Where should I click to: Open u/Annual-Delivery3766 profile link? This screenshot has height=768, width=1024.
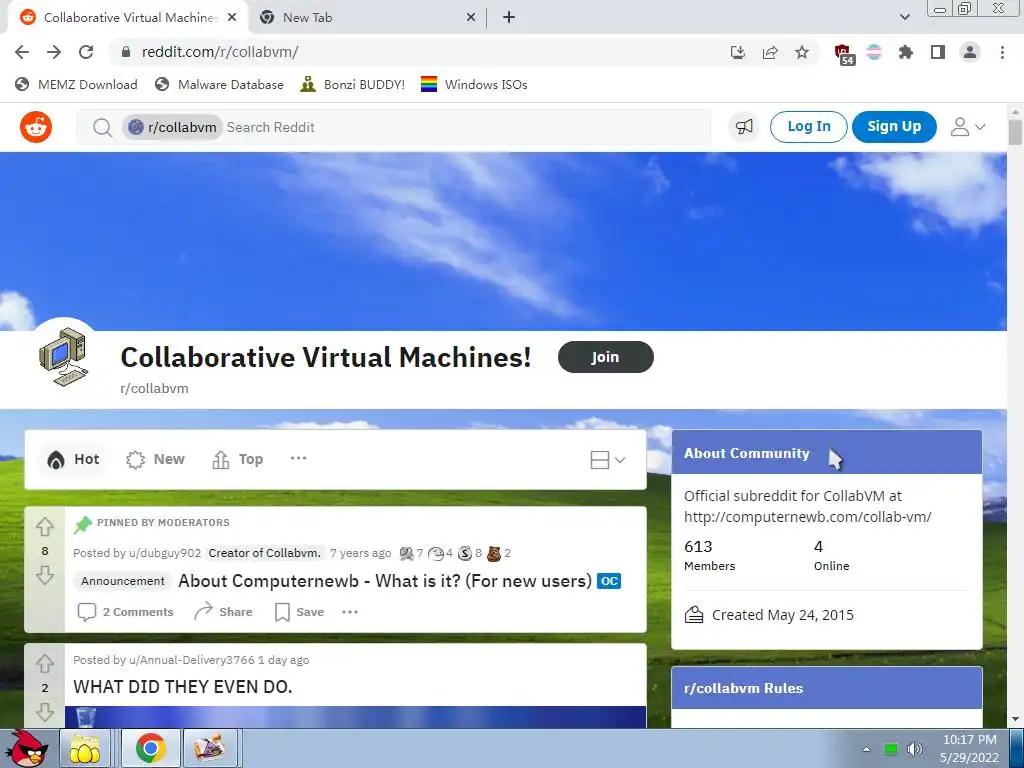coord(191,660)
